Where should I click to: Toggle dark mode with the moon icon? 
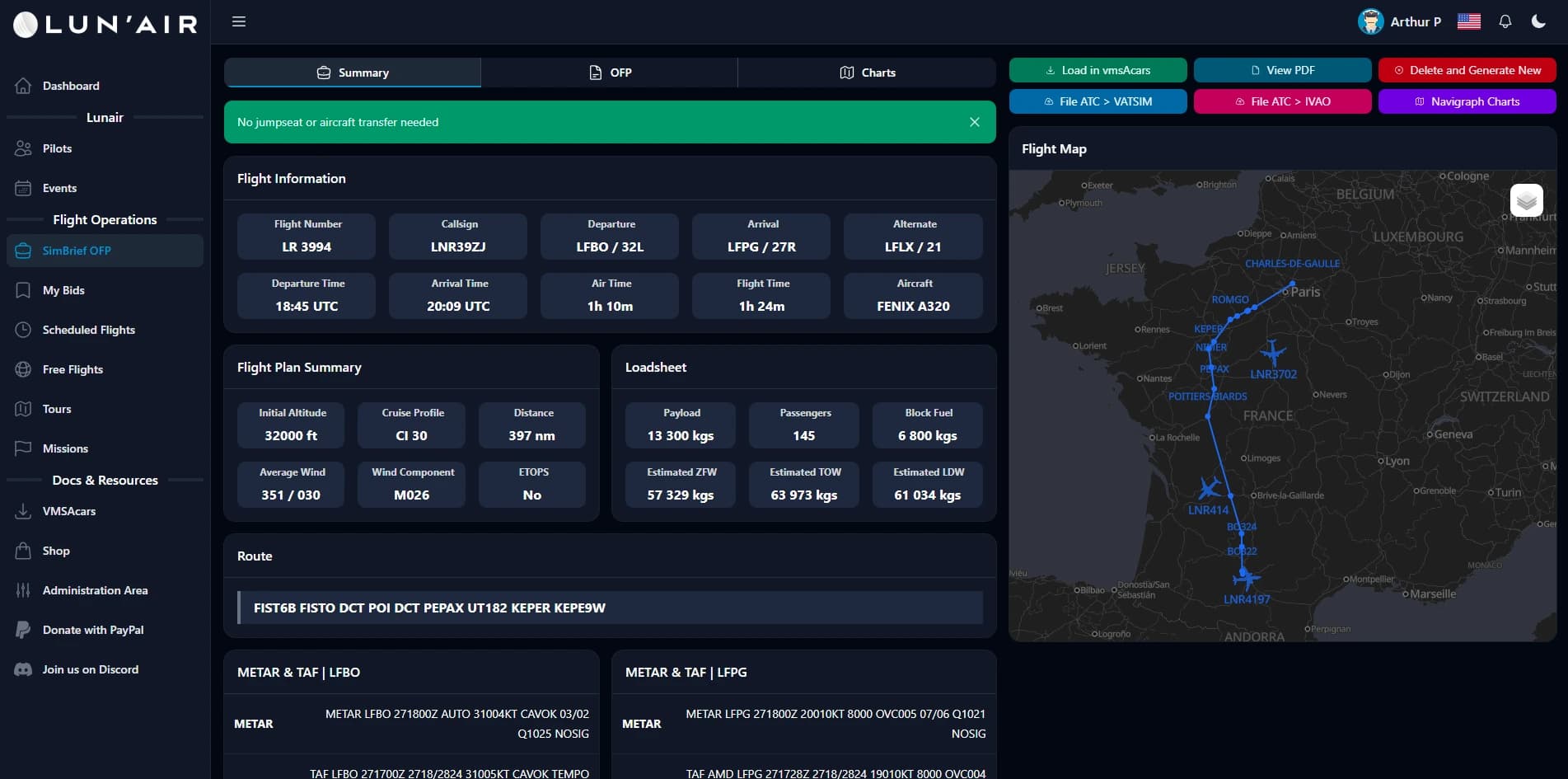(1539, 21)
